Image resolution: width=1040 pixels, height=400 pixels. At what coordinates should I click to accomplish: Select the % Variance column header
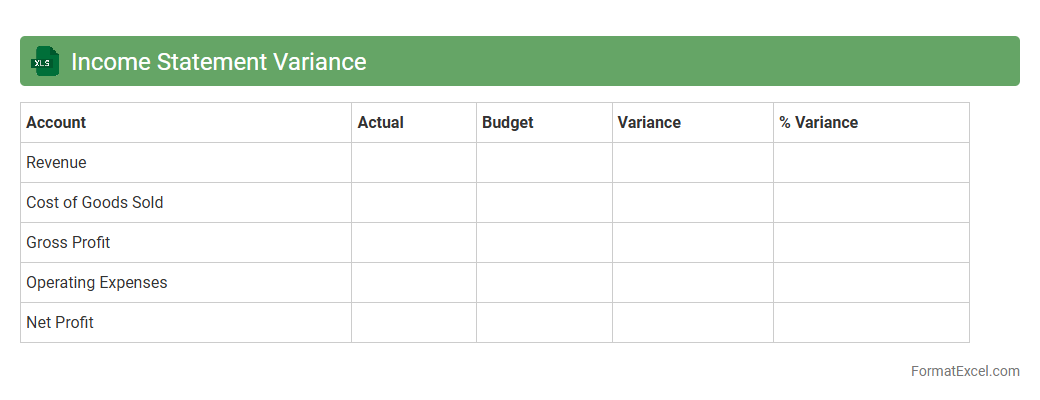[x=819, y=123]
